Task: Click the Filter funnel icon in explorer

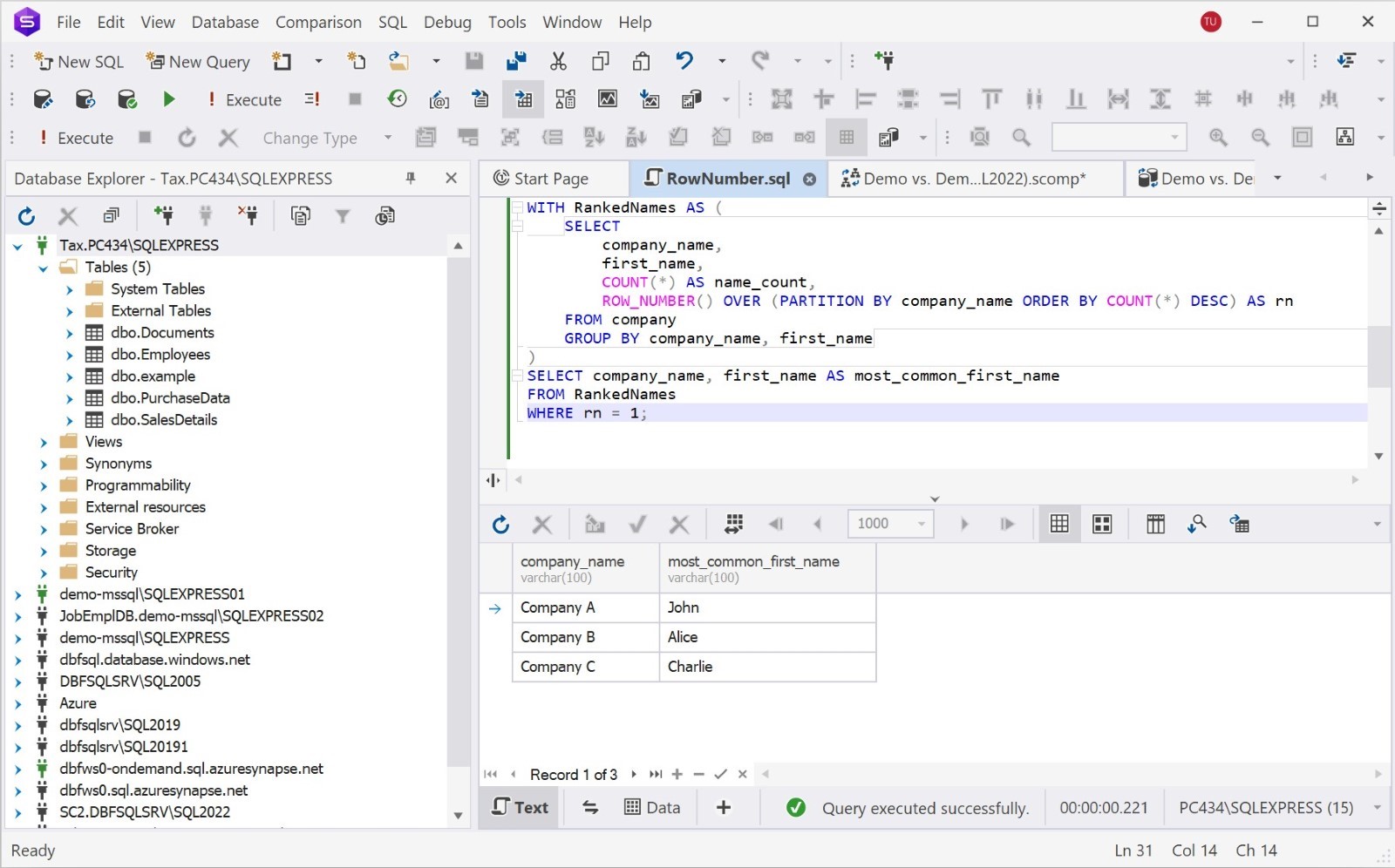Action: click(343, 216)
